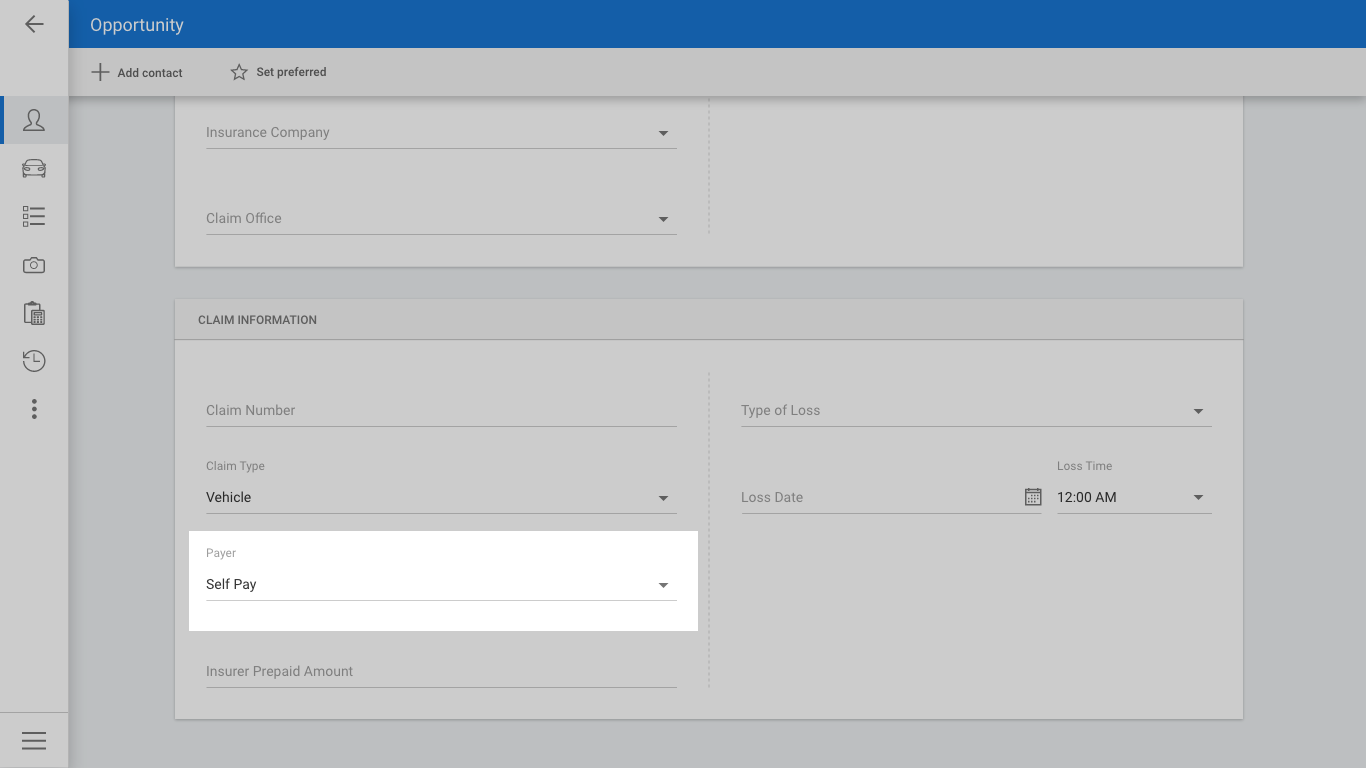
Task: Click the Claim Number input field
Action: pyautogui.click(x=441, y=411)
